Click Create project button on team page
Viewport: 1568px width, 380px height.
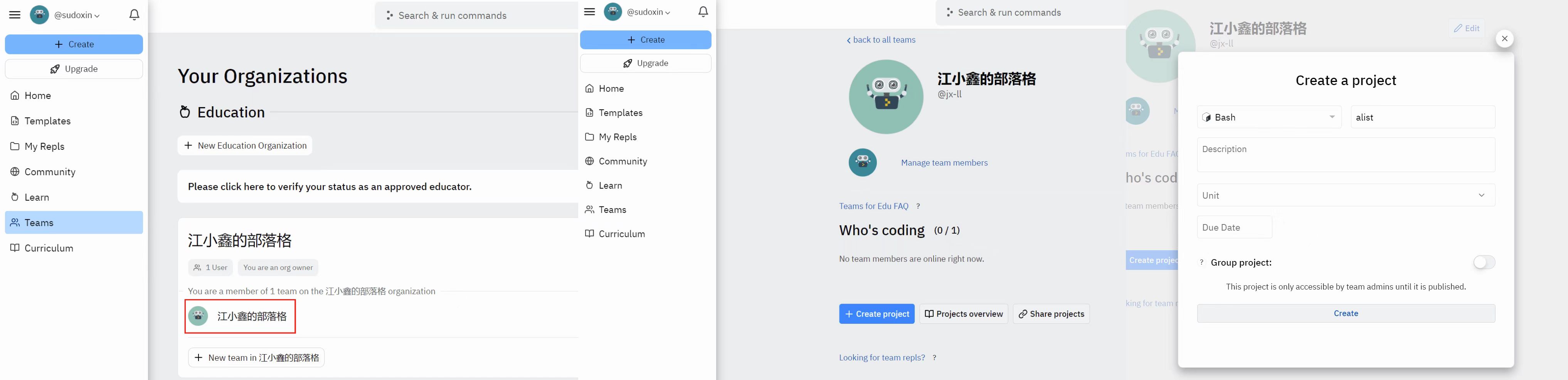click(x=877, y=314)
